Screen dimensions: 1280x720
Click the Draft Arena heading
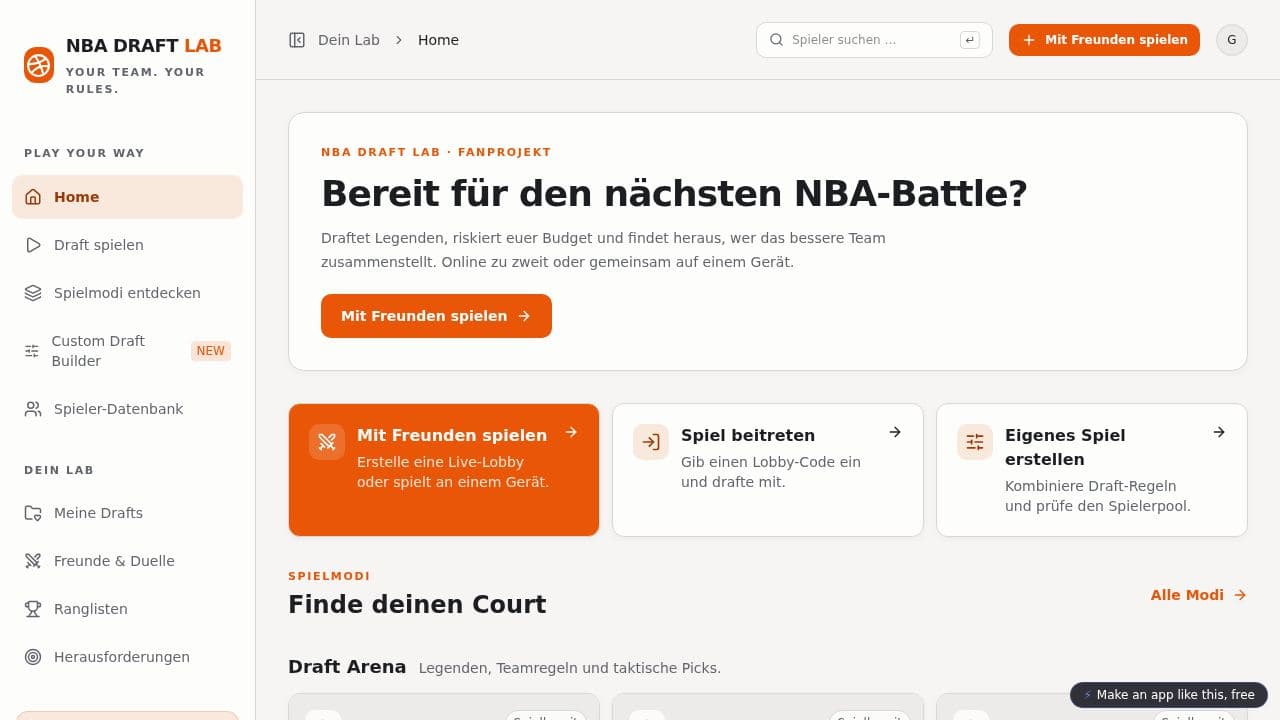[347, 667]
